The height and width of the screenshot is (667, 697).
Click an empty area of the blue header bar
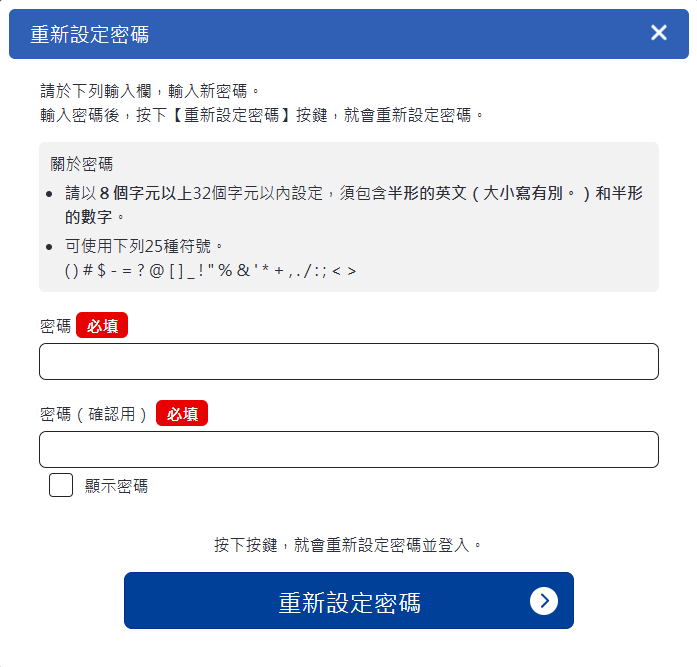[400, 34]
